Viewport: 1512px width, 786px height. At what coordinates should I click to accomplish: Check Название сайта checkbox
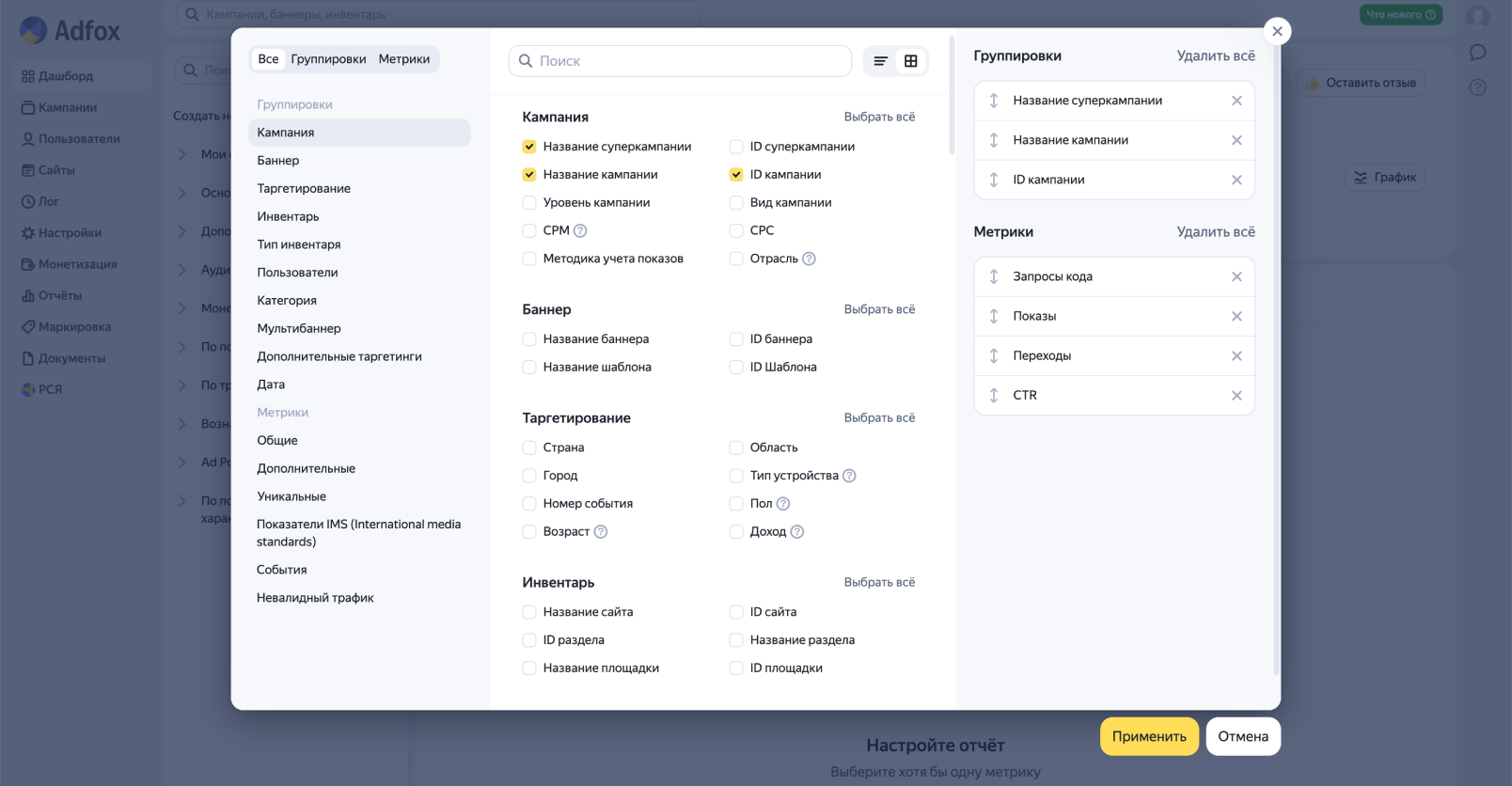click(x=529, y=612)
